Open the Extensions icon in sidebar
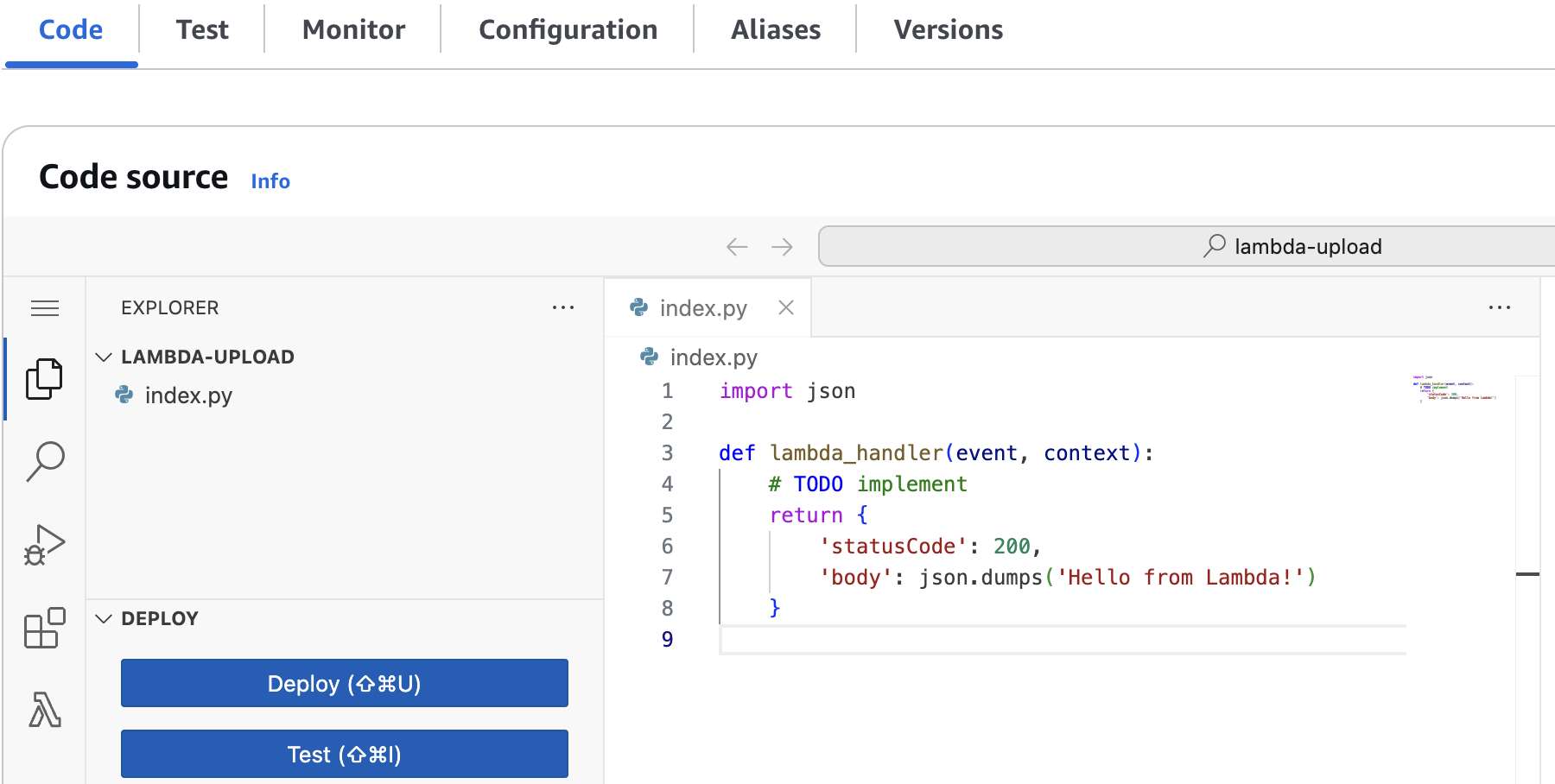 pos(45,628)
